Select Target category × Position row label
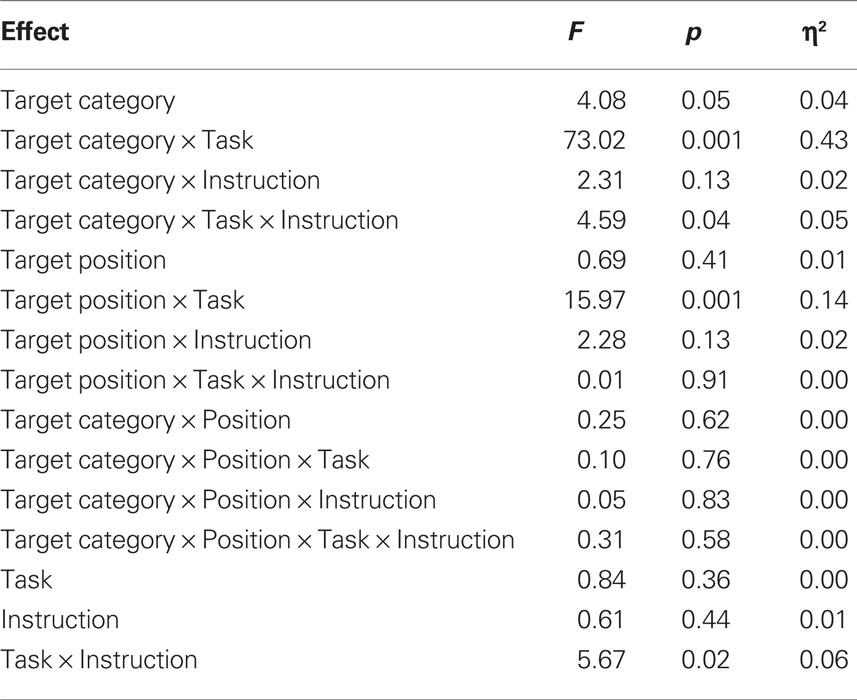 145,421
